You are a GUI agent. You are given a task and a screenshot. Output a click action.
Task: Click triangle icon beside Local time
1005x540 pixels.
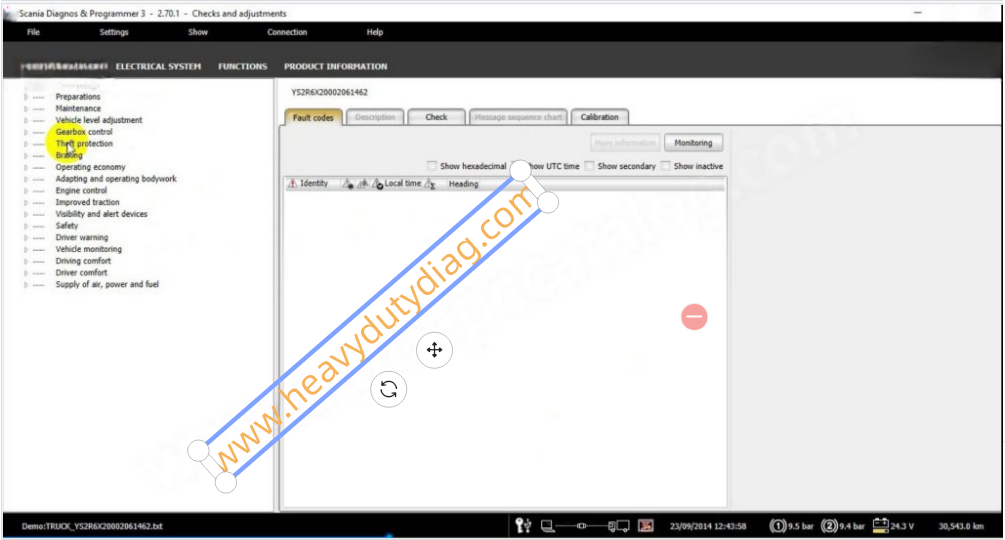point(378,184)
